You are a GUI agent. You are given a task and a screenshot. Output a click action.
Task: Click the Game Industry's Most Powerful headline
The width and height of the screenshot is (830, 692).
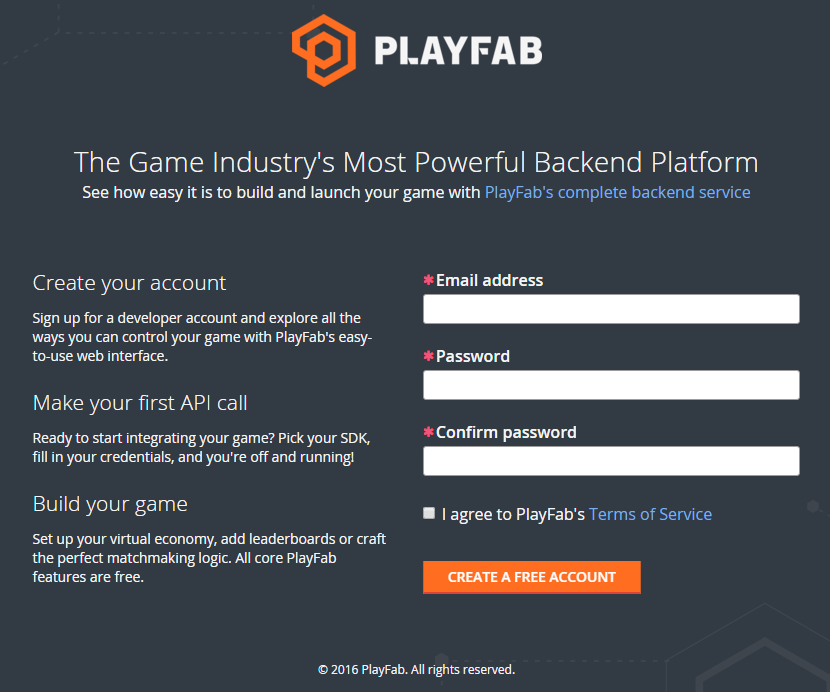(x=416, y=162)
